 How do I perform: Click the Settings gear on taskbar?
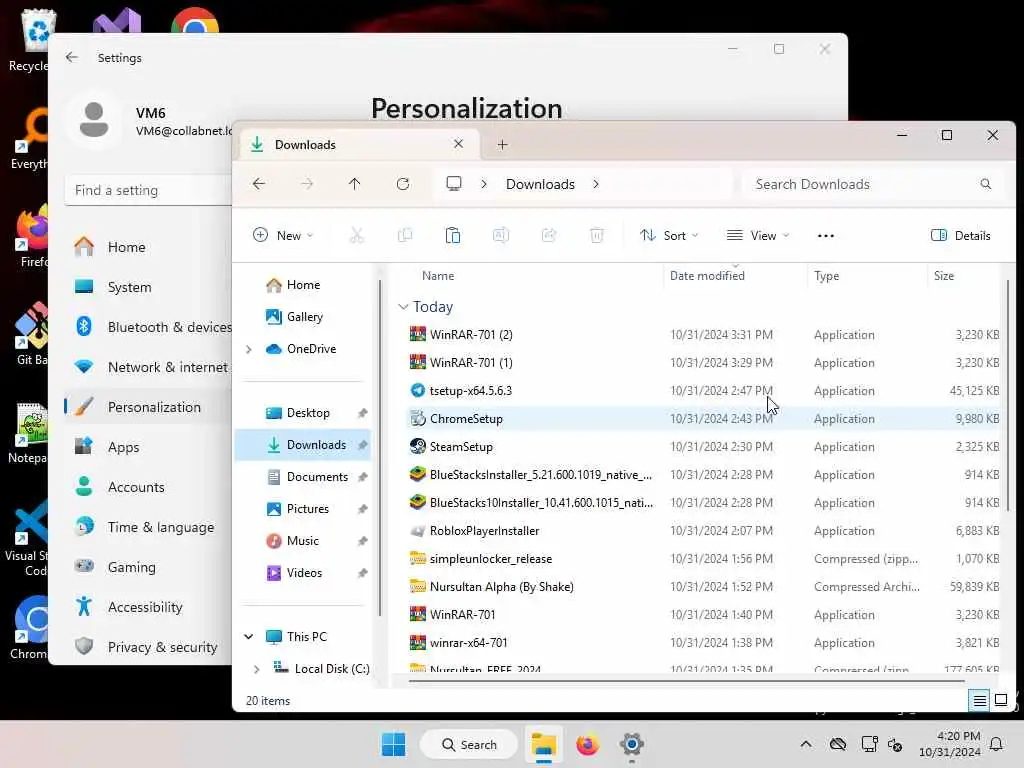point(632,744)
